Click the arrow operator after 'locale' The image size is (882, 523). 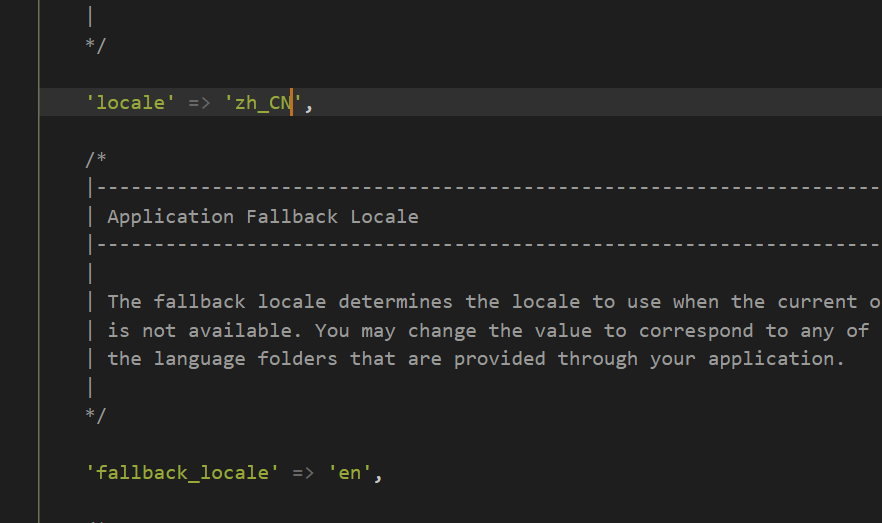click(199, 103)
